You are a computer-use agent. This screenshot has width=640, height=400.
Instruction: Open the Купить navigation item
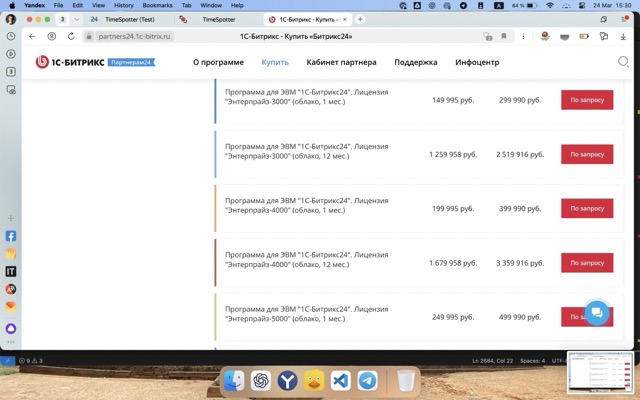275,62
